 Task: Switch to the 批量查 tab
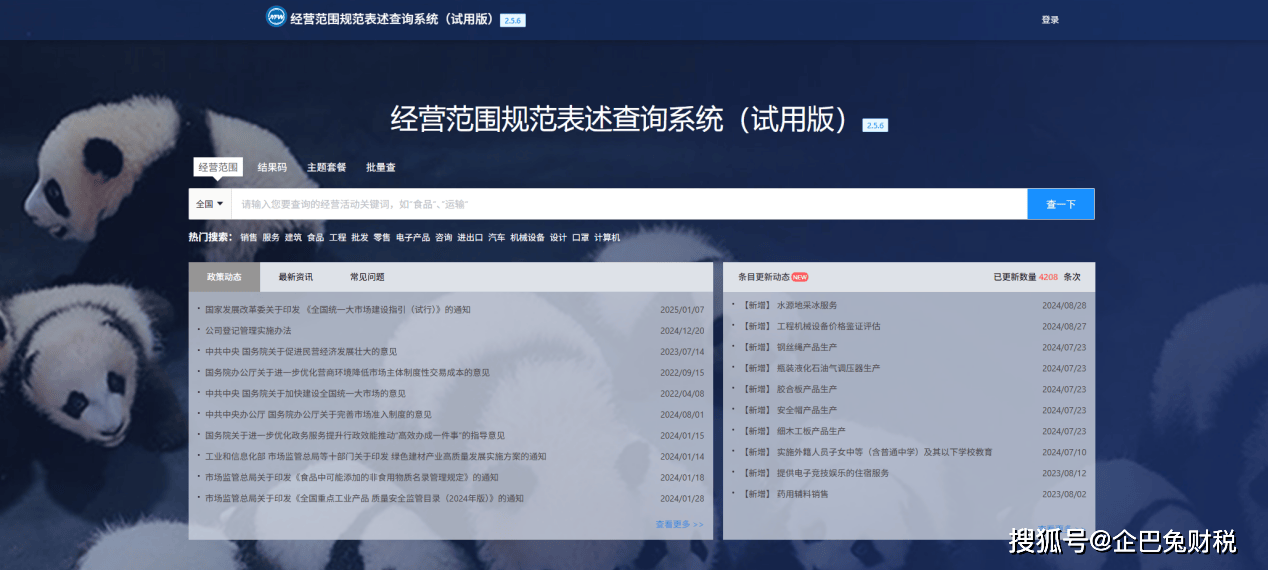(380, 167)
